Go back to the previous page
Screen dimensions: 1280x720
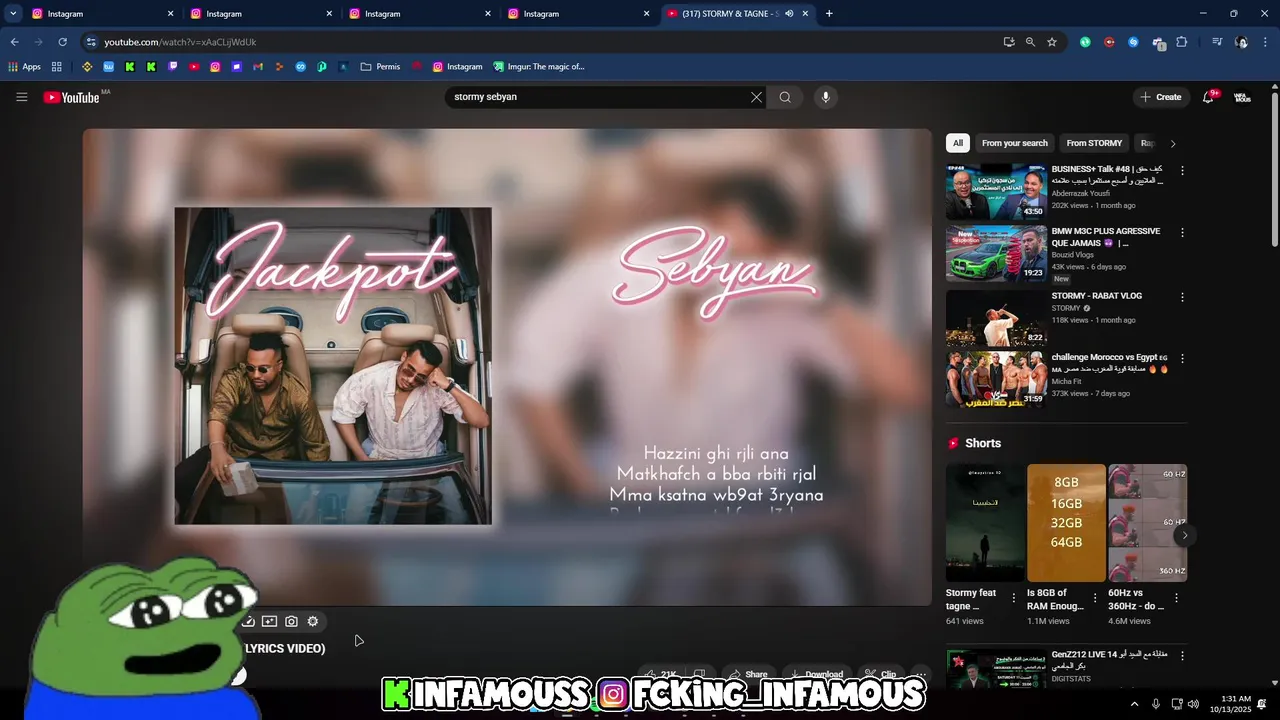14,42
